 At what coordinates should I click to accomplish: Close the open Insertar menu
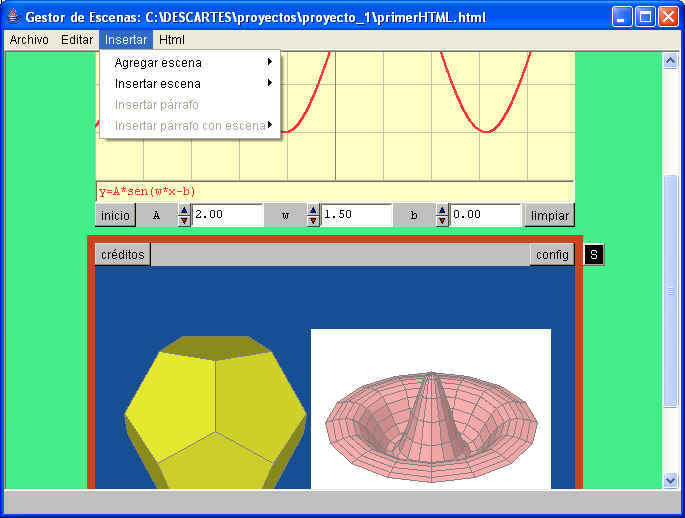tap(125, 40)
